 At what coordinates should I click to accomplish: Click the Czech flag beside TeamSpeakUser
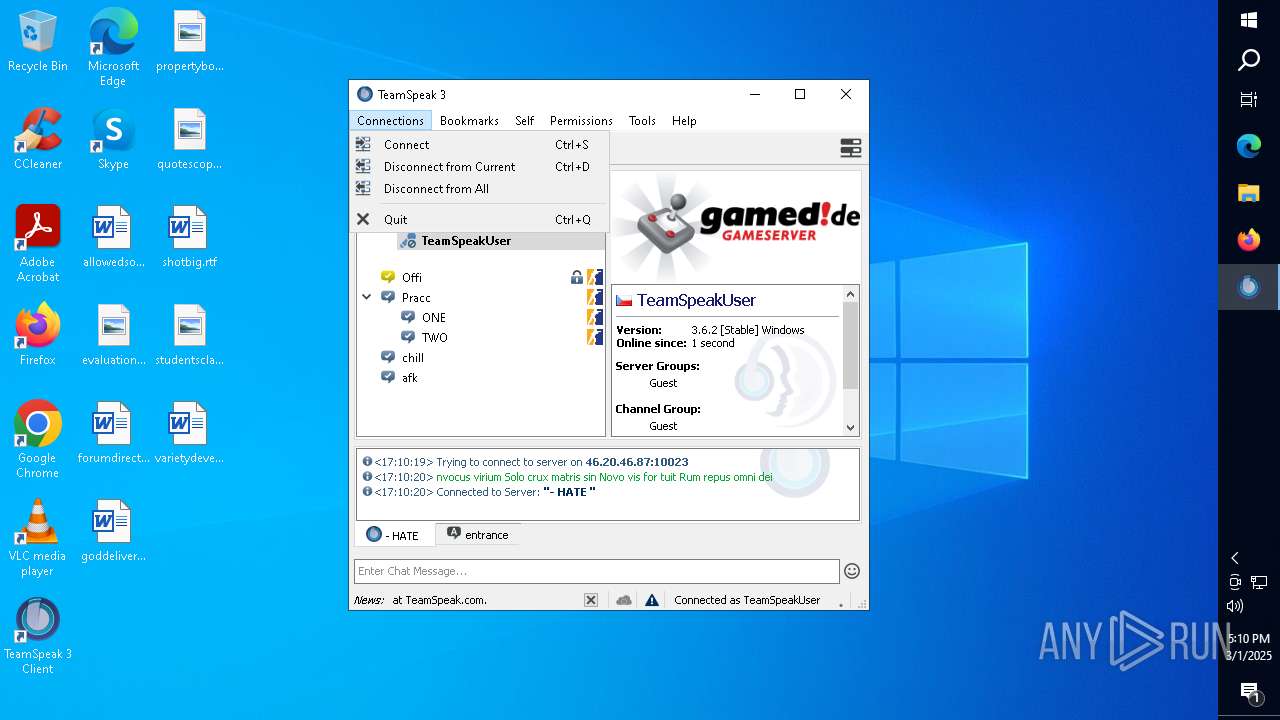pyautogui.click(x=624, y=300)
